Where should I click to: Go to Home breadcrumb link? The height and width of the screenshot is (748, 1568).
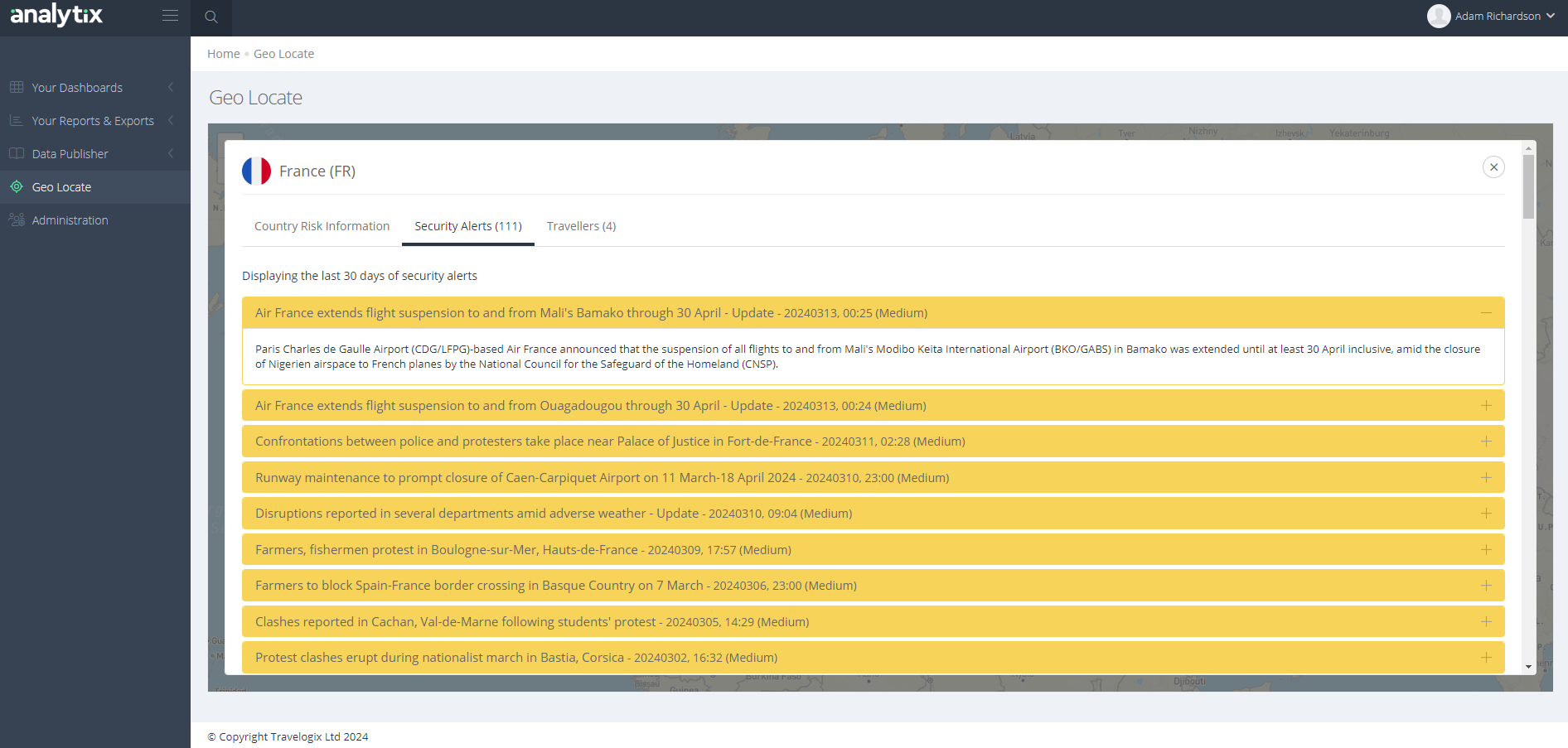(224, 54)
